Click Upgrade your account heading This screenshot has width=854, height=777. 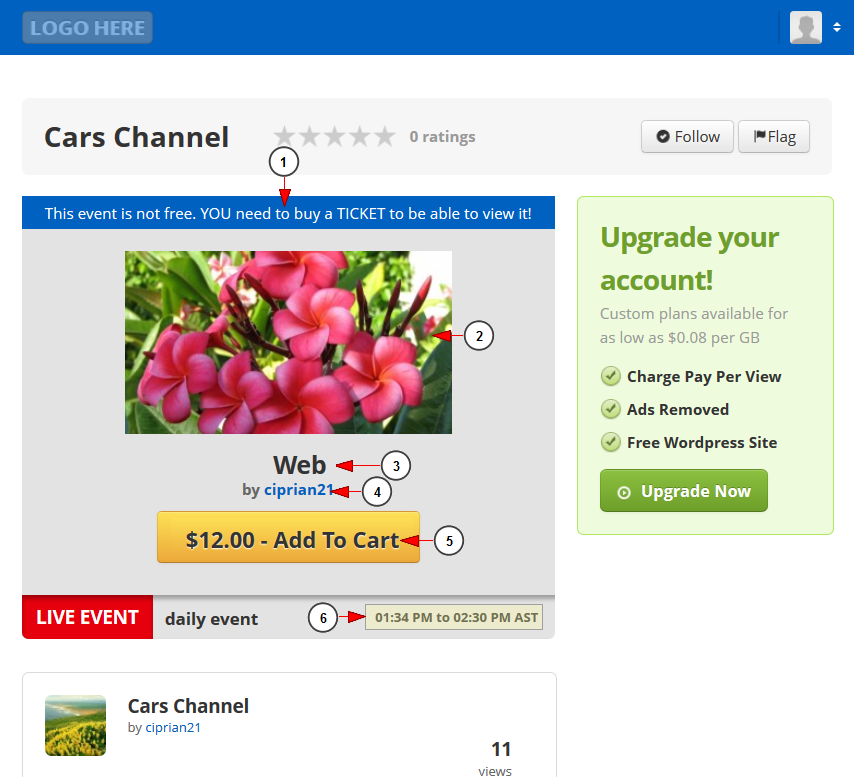[x=690, y=259]
